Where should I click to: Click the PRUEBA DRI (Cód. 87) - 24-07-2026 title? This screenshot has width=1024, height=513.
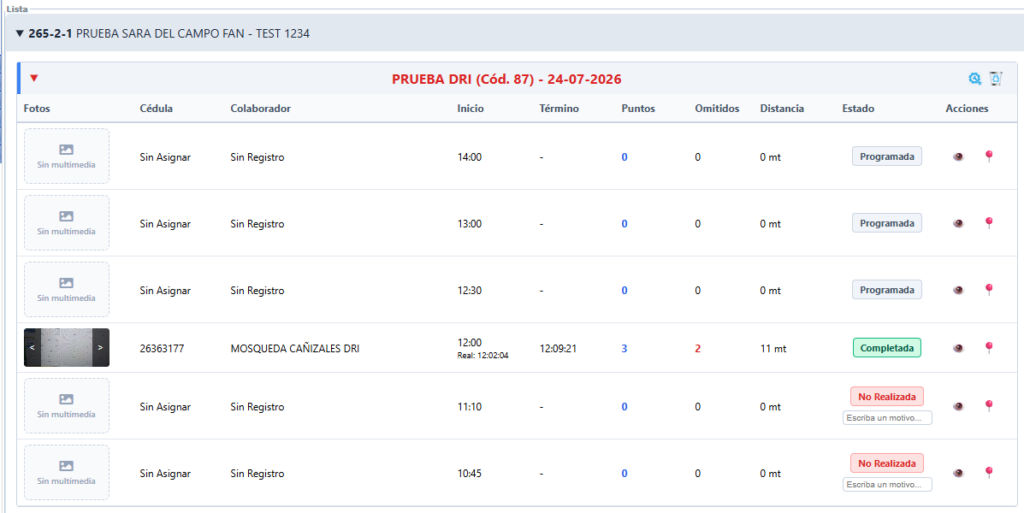tap(507, 79)
